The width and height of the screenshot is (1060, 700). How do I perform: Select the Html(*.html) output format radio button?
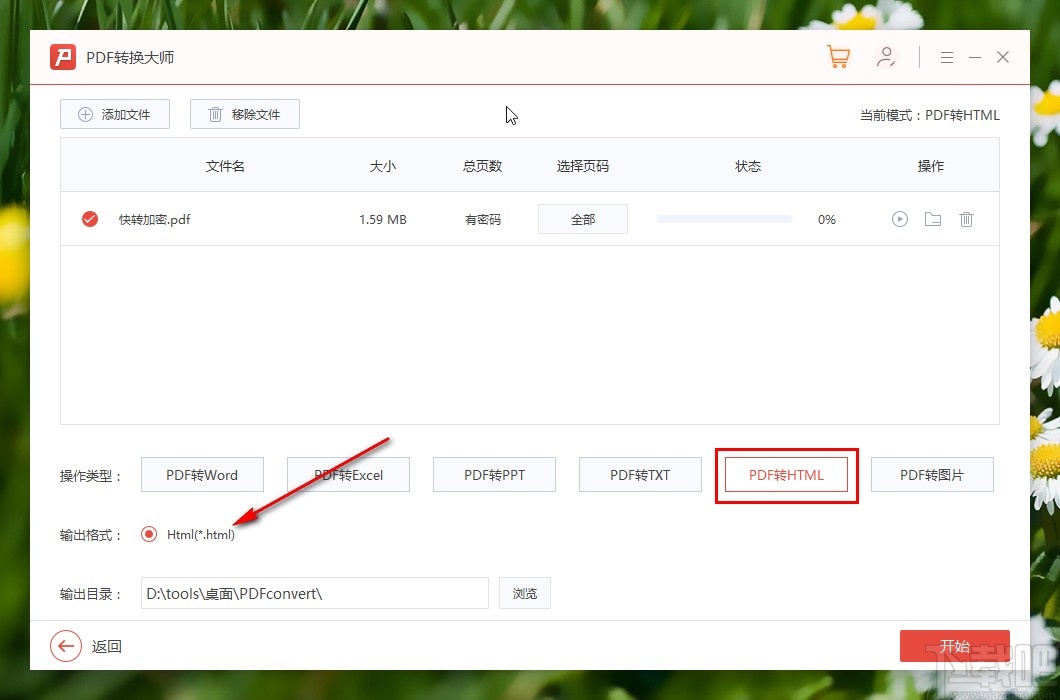click(x=148, y=534)
